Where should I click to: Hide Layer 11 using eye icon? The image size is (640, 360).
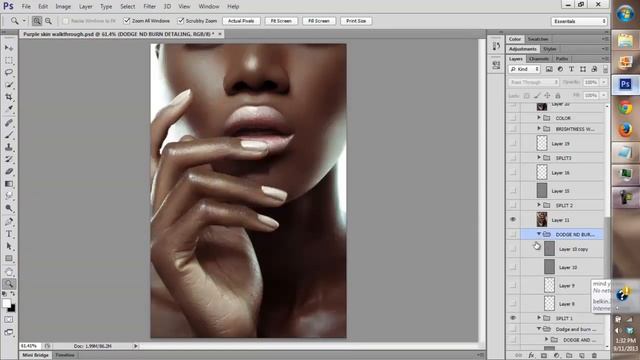tap(513, 220)
